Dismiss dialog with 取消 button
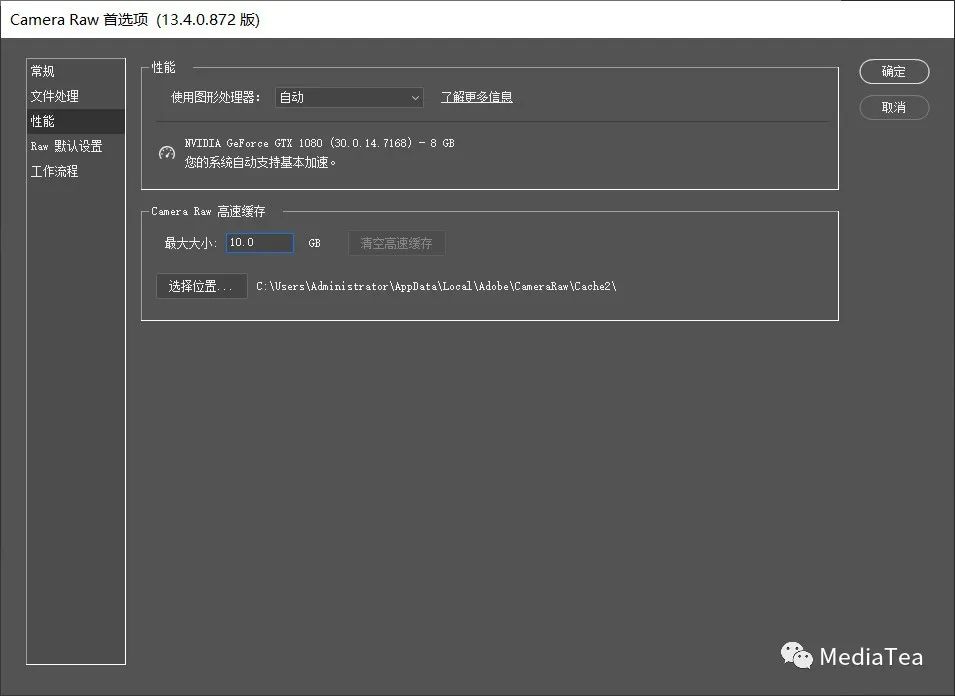The image size is (955, 696). point(894,108)
